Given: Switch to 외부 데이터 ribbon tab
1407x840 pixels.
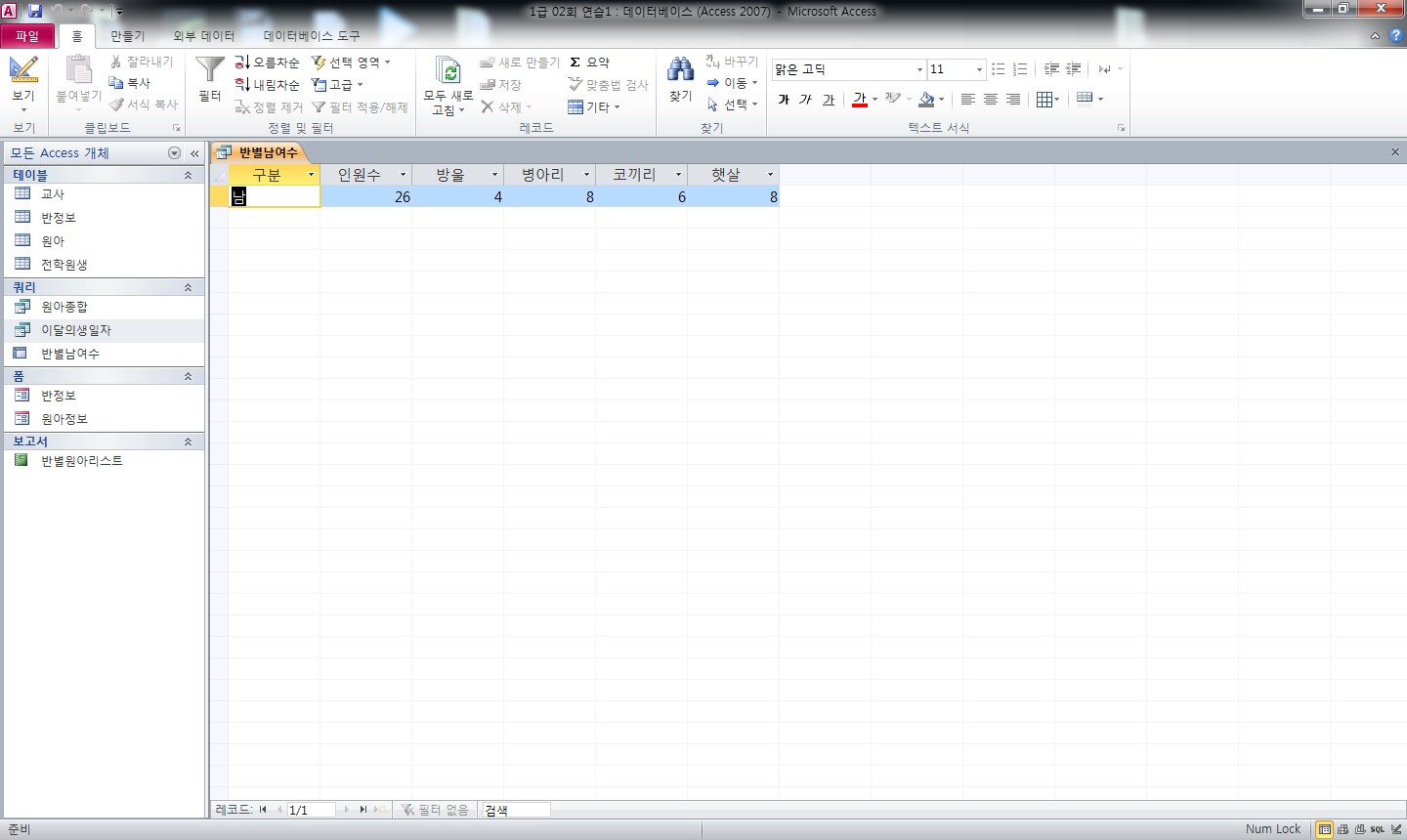Looking at the screenshot, I should point(203,36).
